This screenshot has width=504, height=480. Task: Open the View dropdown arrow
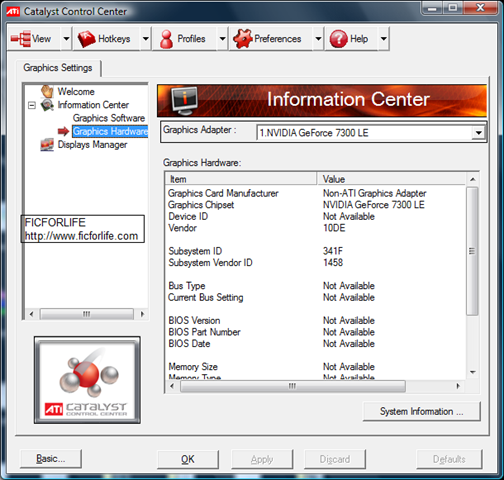click(66, 39)
